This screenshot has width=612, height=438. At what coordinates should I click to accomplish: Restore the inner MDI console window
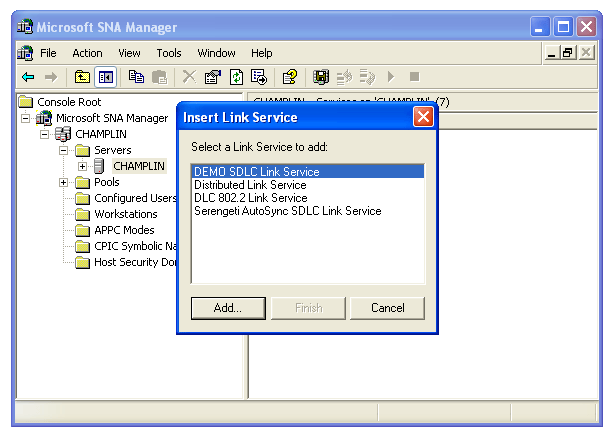[x=568, y=53]
